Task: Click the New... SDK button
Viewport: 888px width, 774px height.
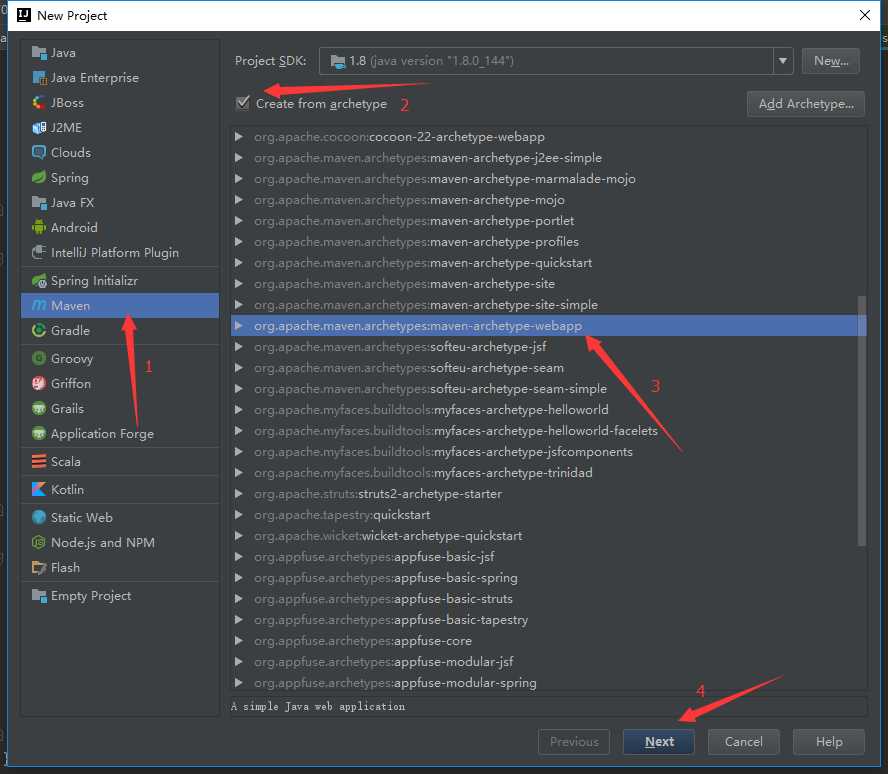Action: (x=831, y=61)
